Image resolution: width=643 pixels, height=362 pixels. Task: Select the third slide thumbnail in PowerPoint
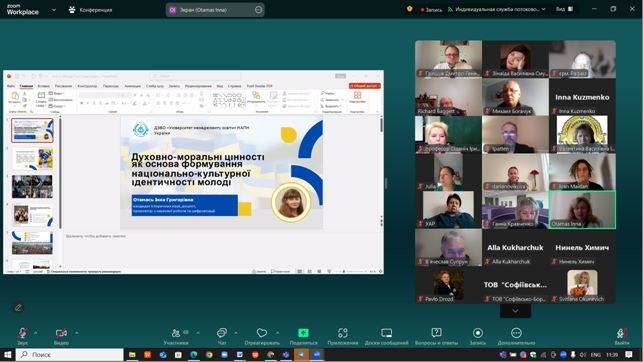pyautogui.click(x=32, y=187)
